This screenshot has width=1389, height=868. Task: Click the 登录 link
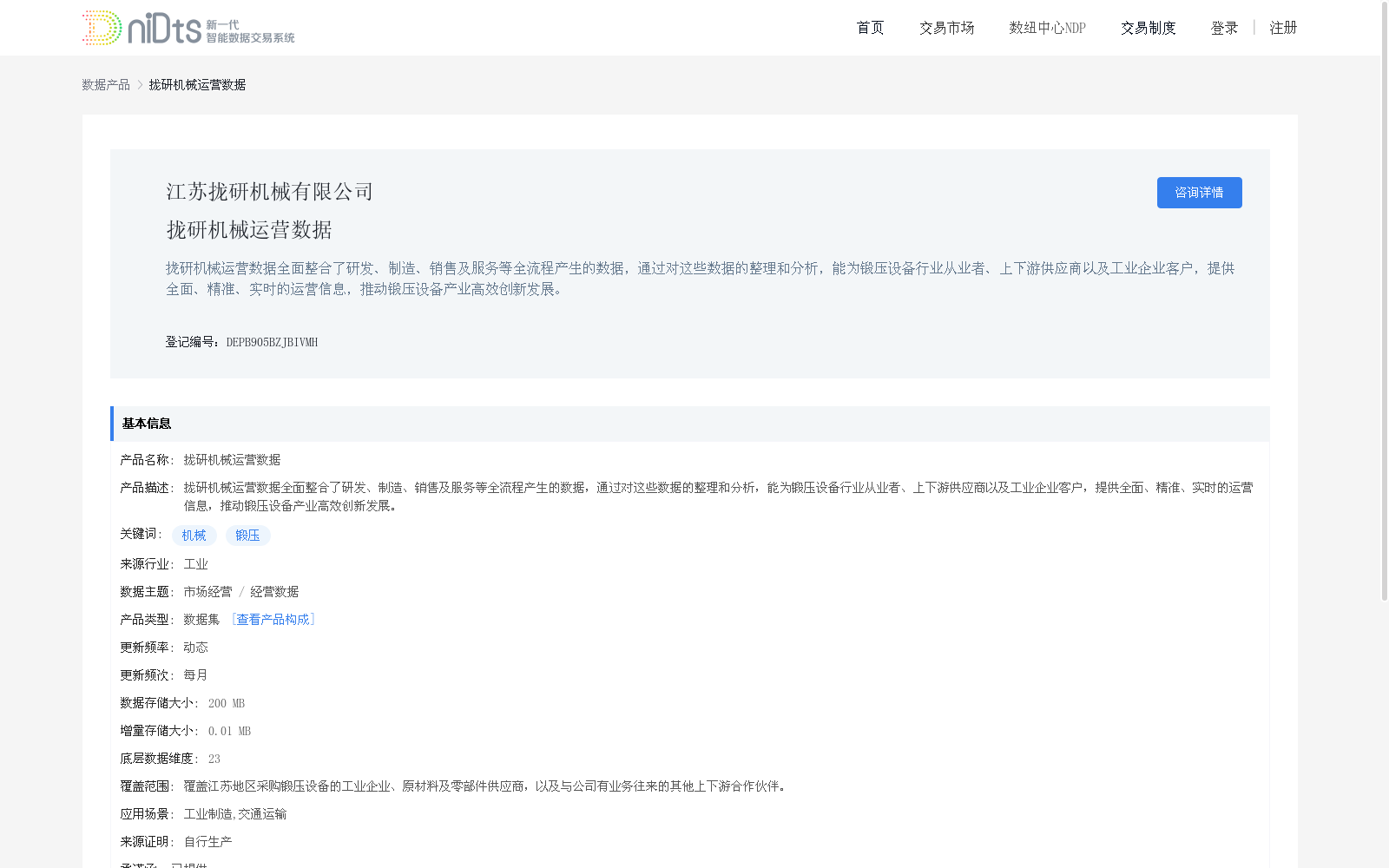point(1224,28)
